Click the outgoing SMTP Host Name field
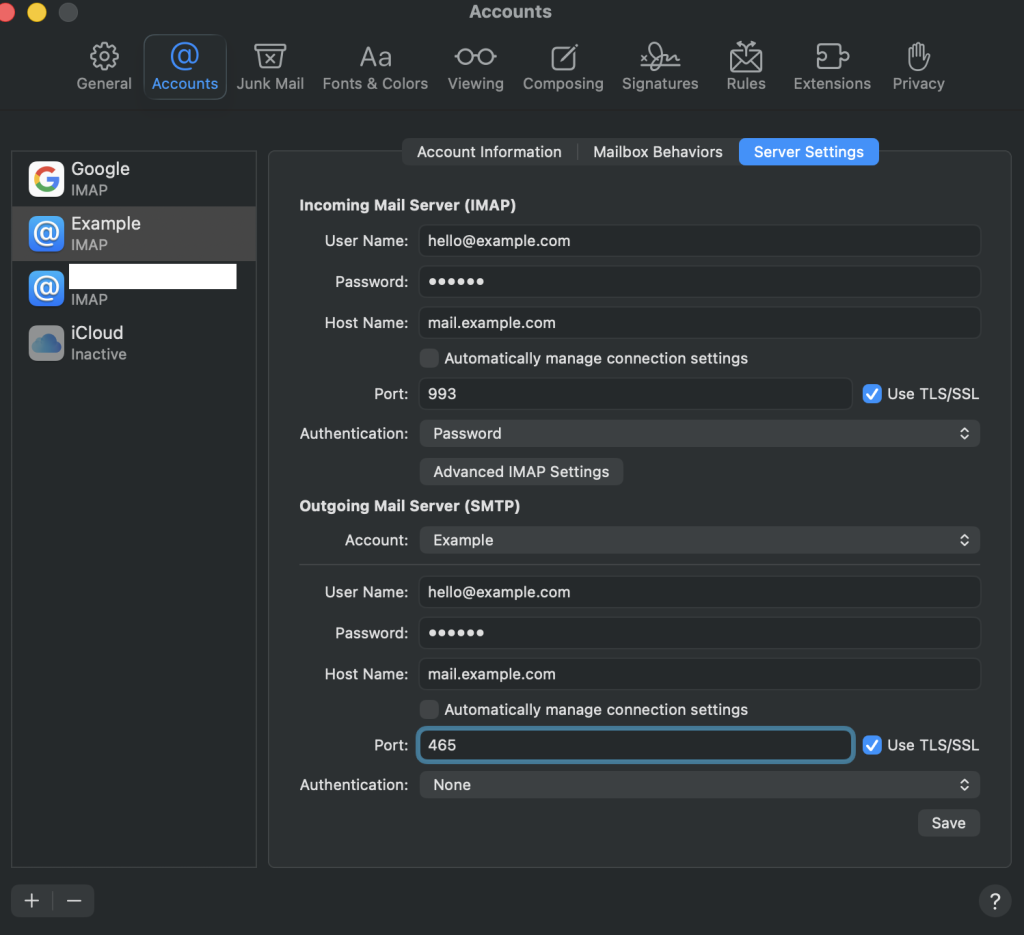Image resolution: width=1024 pixels, height=935 pixels. click(x=699, y=674)
